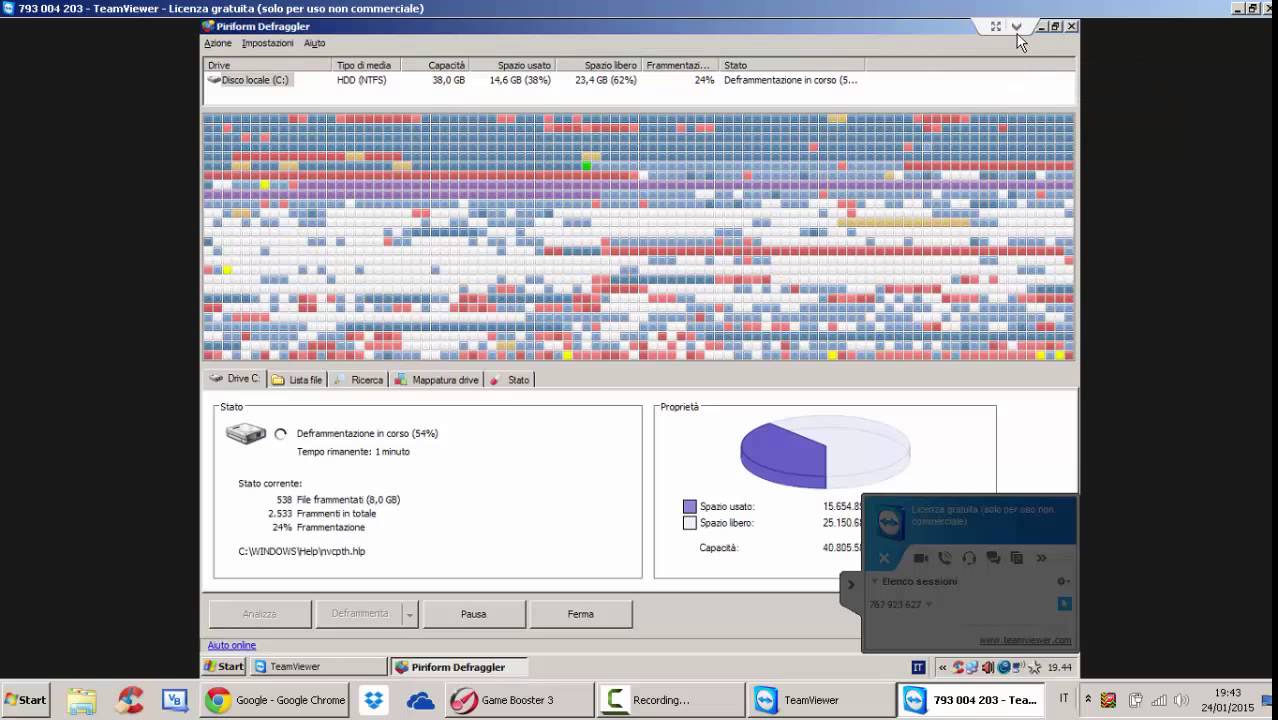Select TeamViewer in remote taskbar
The image size is (1278, 720).
tap(318, 667)
